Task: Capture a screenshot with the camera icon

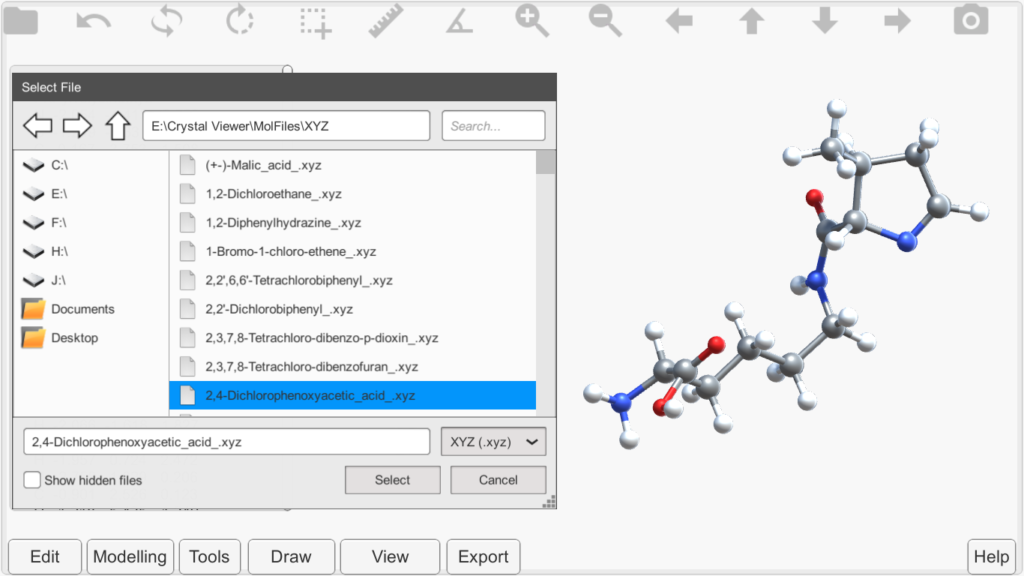Action: 970,22
